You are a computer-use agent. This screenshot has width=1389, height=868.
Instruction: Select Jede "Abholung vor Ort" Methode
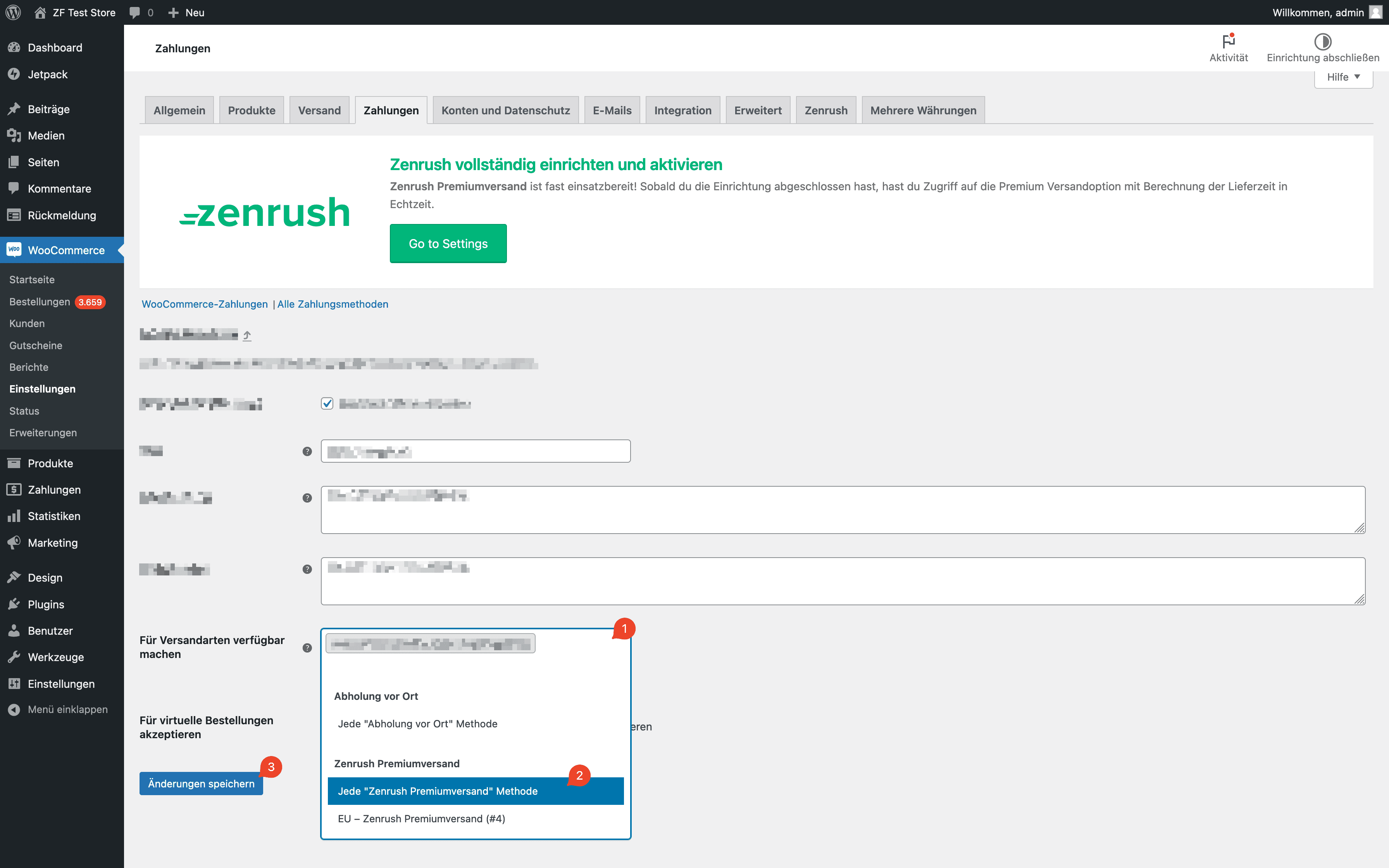point(475,723)
